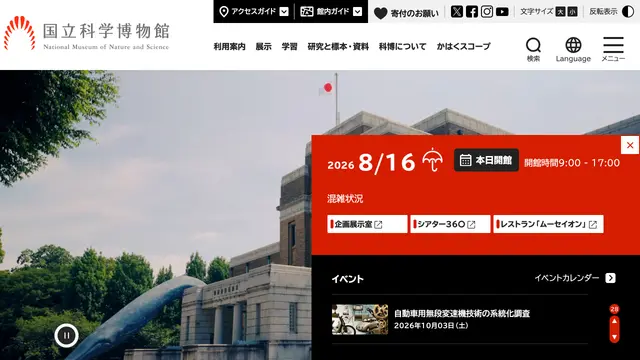This screenshot has width=640, height=360.
Task: Open the 利用案内 menu item
Action: click(229, 47)
